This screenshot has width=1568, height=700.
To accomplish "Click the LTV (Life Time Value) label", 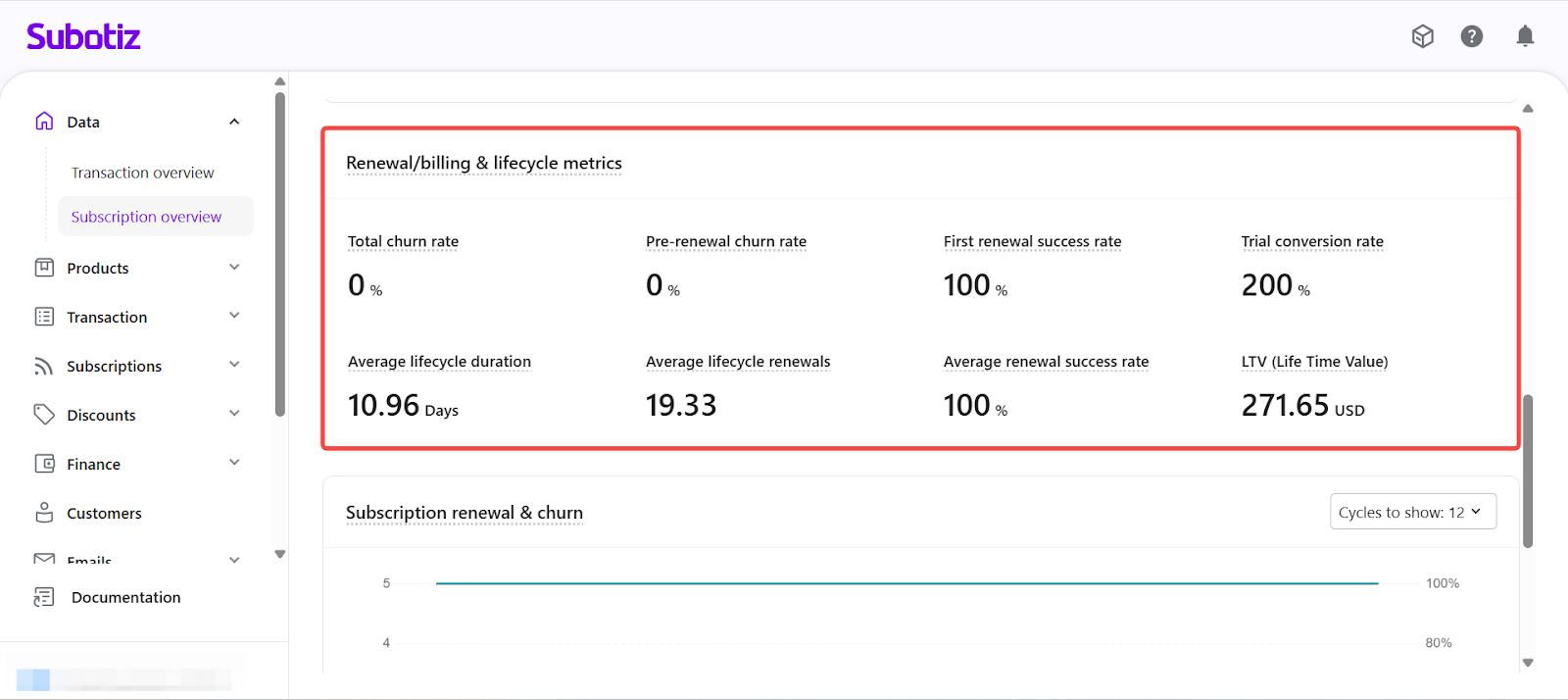I will (1314, 362).
